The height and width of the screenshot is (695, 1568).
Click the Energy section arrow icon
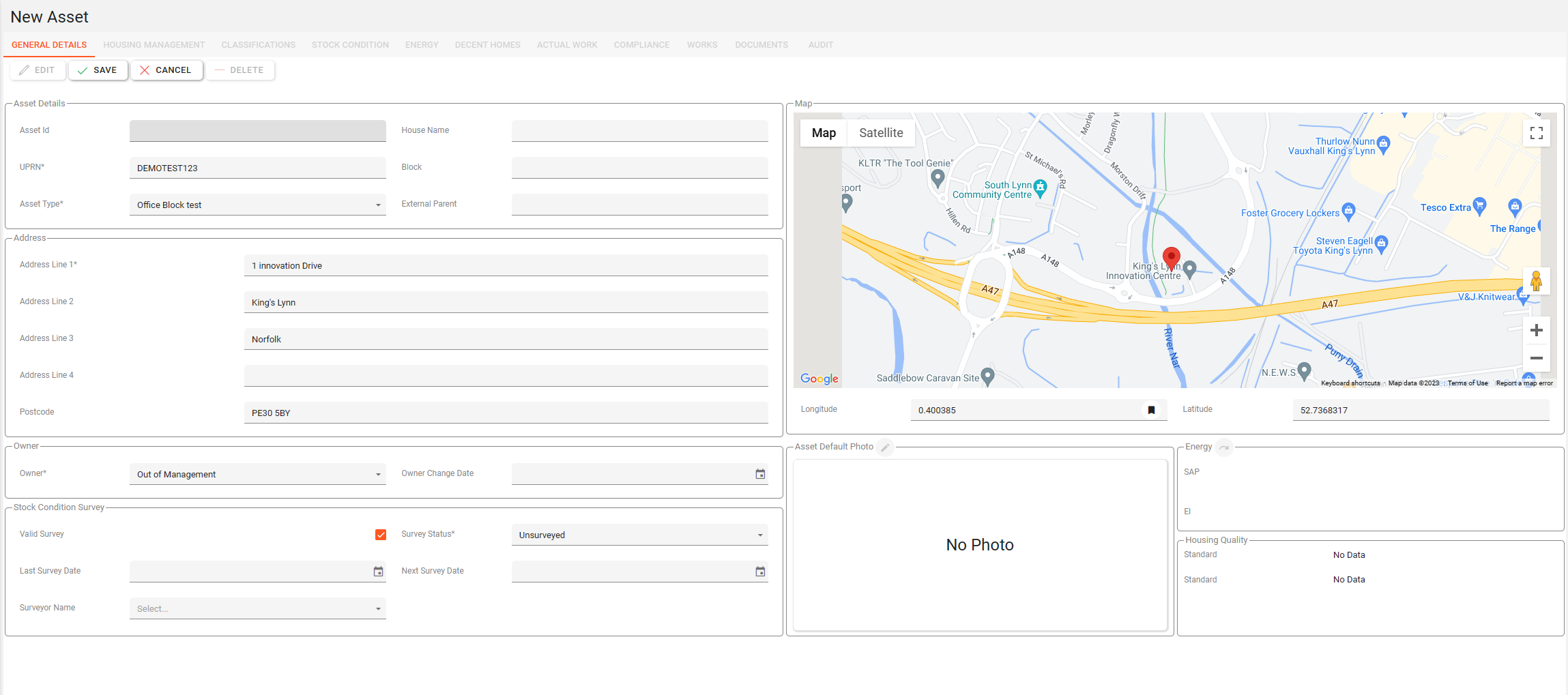1224,447
